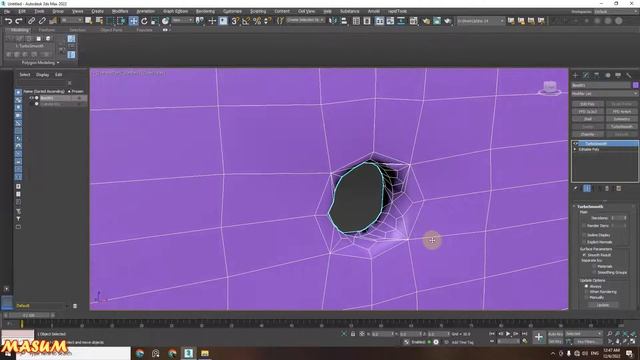Select the When Rendering radio option

[587, 292]
